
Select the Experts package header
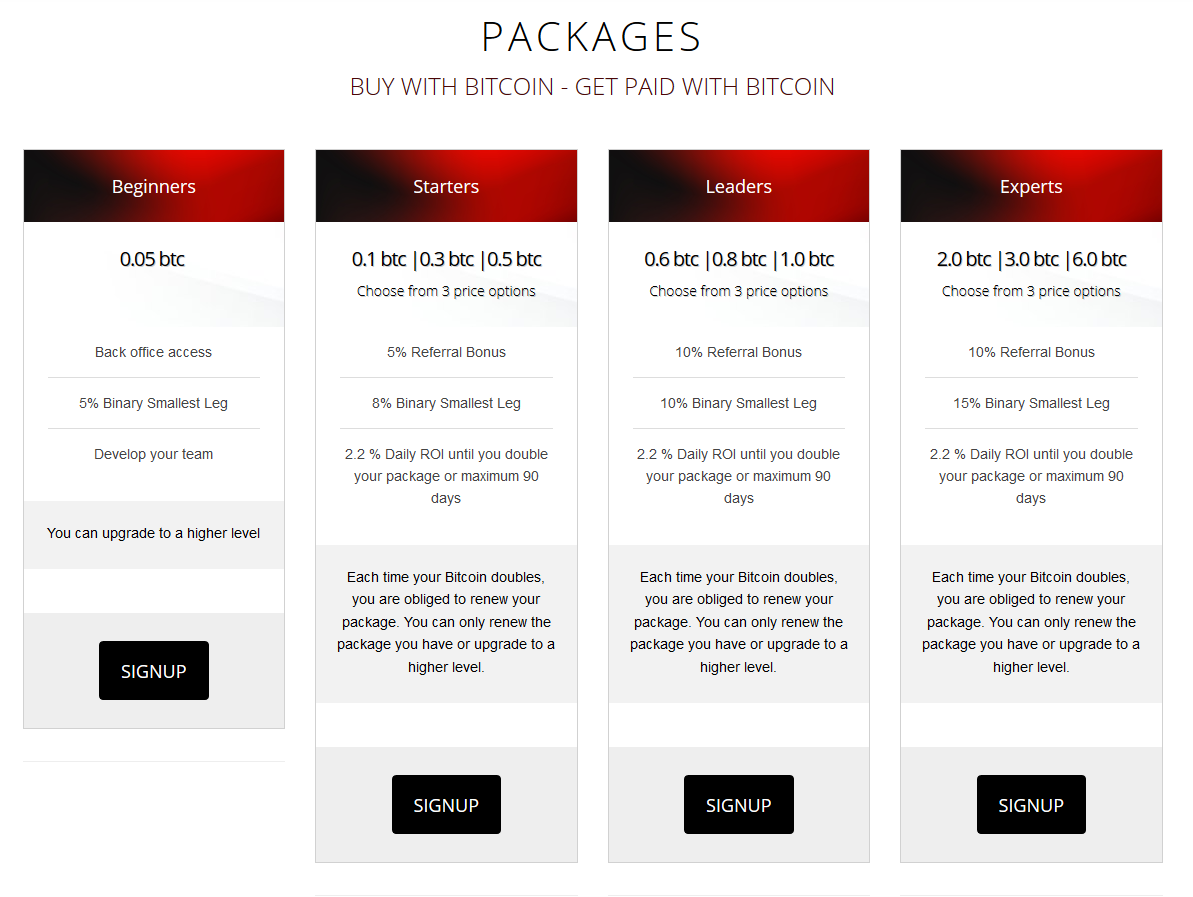pyautogui.click(x=1031, y=186)
